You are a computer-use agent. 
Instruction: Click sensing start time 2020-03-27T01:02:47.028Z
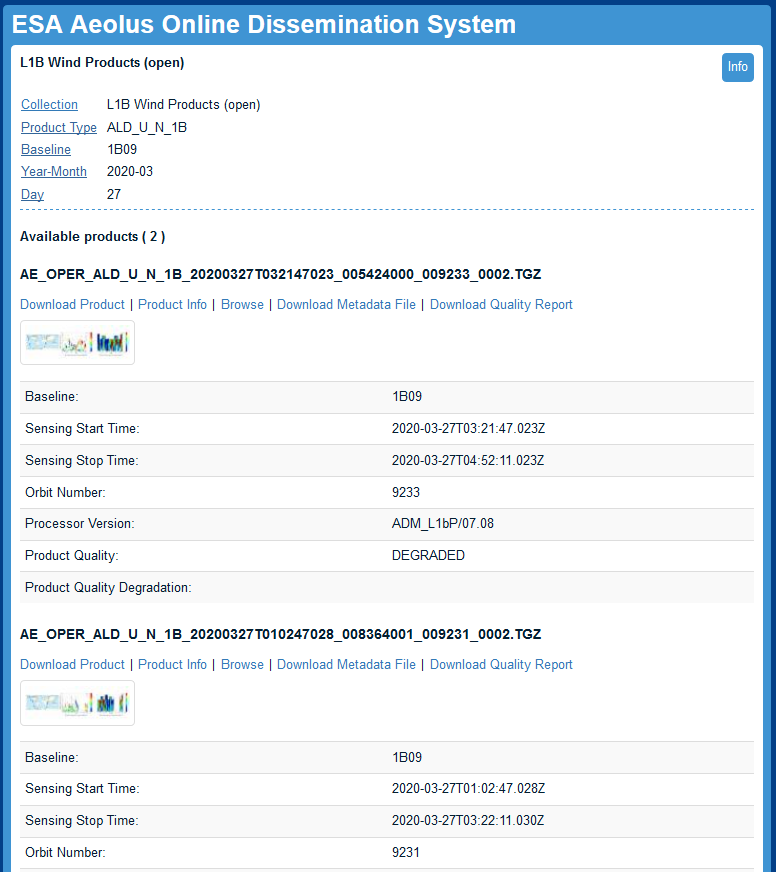pyautogui.click(x=468, y=788)
